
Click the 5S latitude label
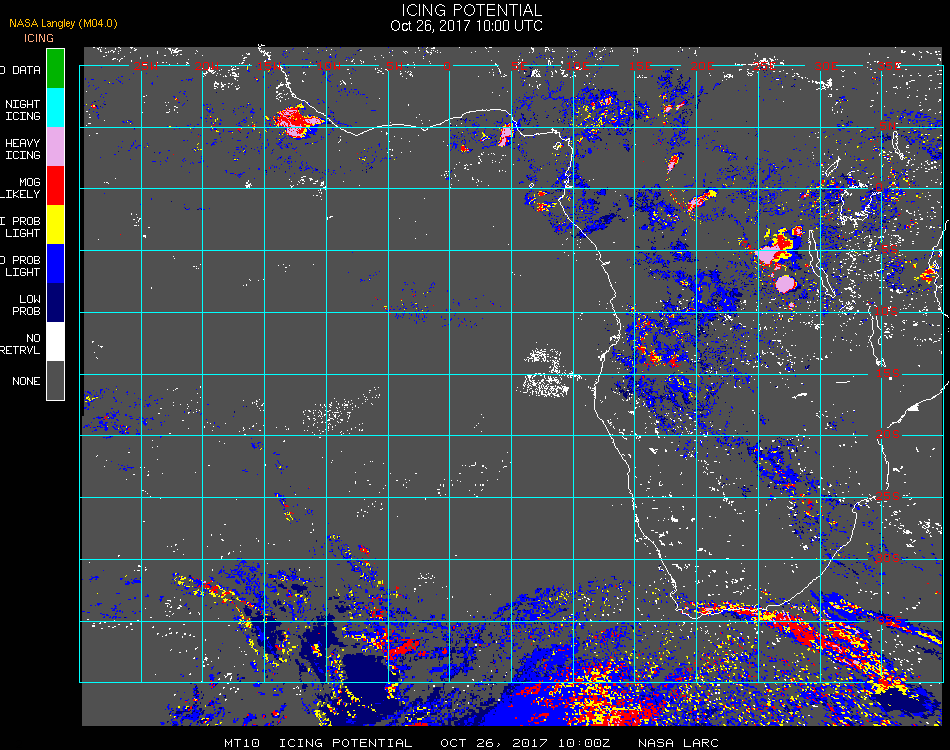click(889, 249)
